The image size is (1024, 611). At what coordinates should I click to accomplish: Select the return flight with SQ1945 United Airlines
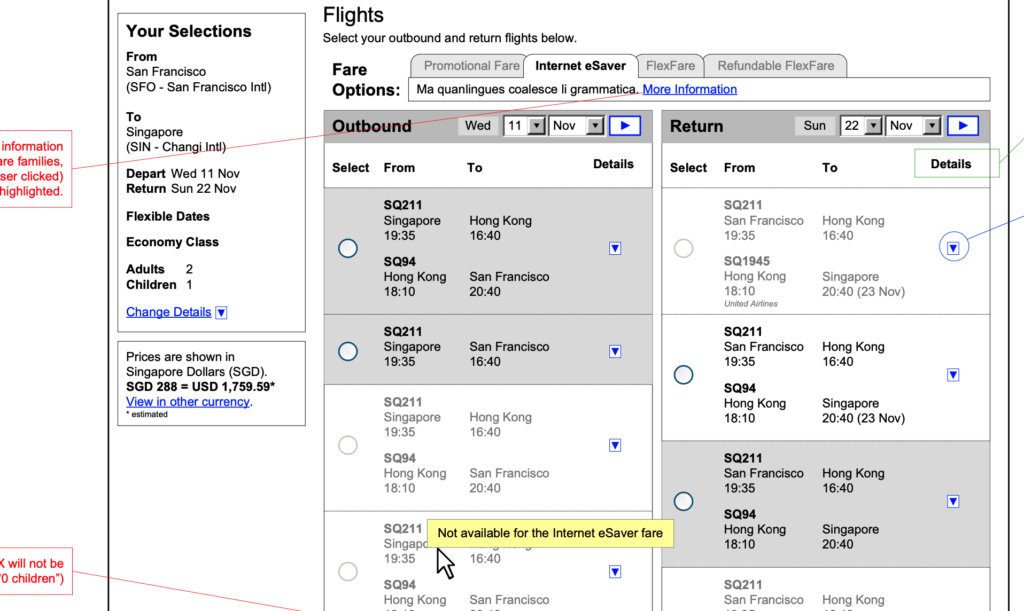(684, 248)
